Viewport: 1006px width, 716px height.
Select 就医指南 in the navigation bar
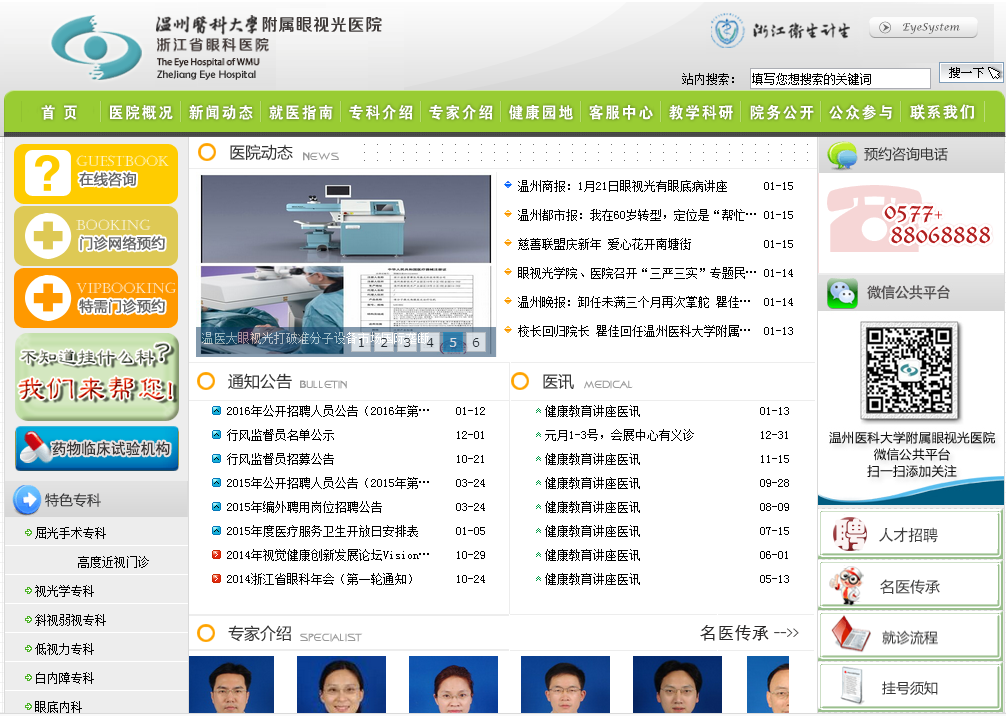point(301,113)
